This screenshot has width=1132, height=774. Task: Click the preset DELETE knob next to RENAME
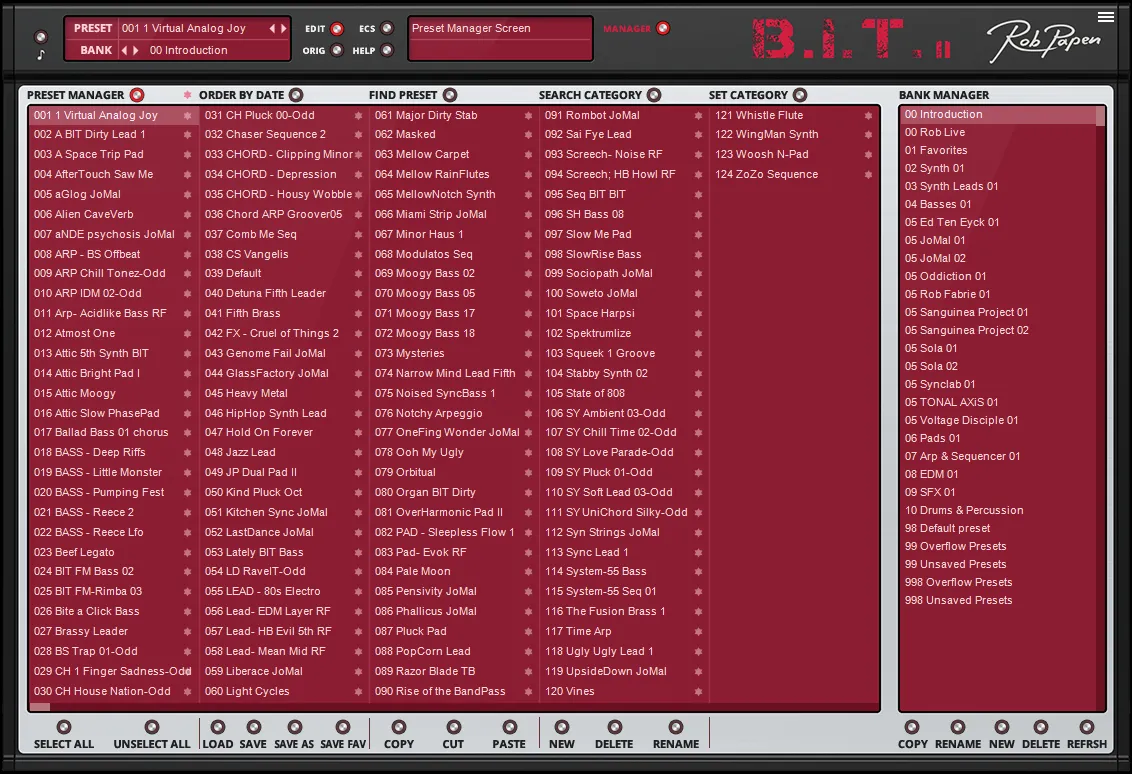(614, 727)
